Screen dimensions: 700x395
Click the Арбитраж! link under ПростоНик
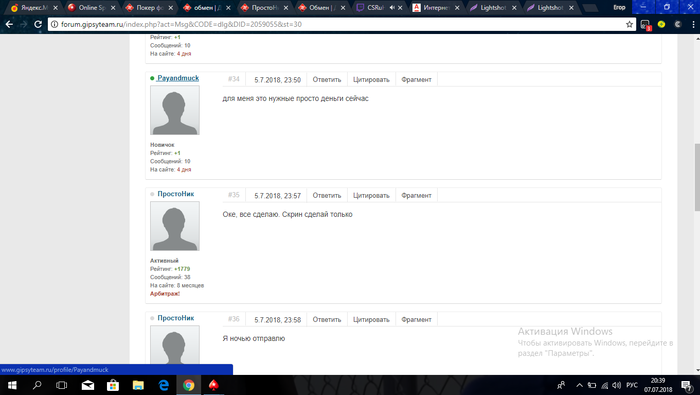[165, 294]
